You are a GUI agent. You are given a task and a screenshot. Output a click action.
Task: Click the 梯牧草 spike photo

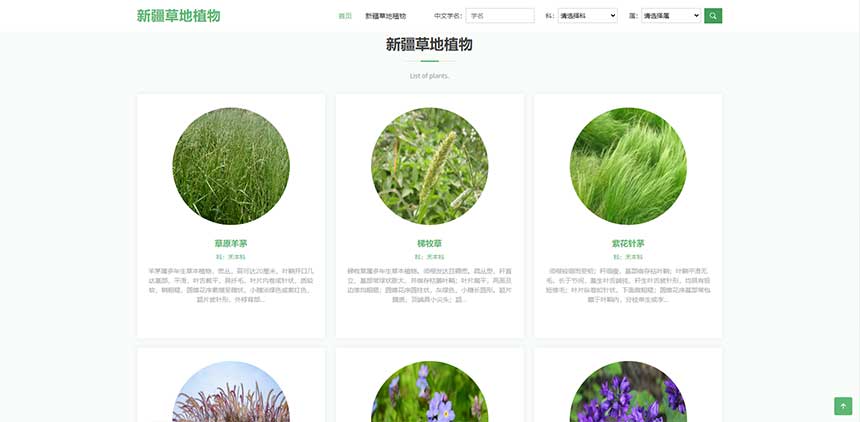pos(429,166)
